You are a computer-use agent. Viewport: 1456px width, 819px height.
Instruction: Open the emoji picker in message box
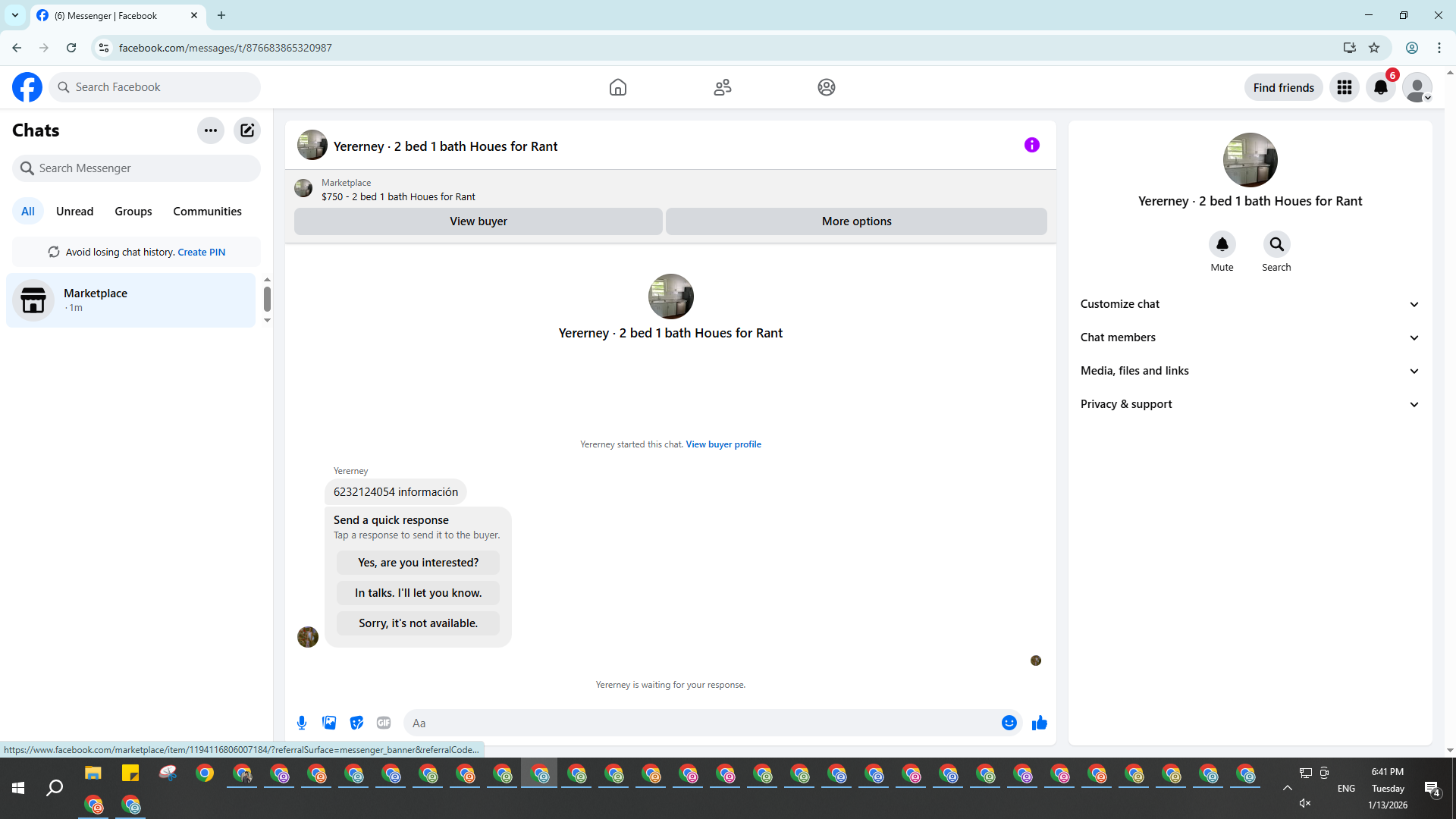coord(1009,723)
